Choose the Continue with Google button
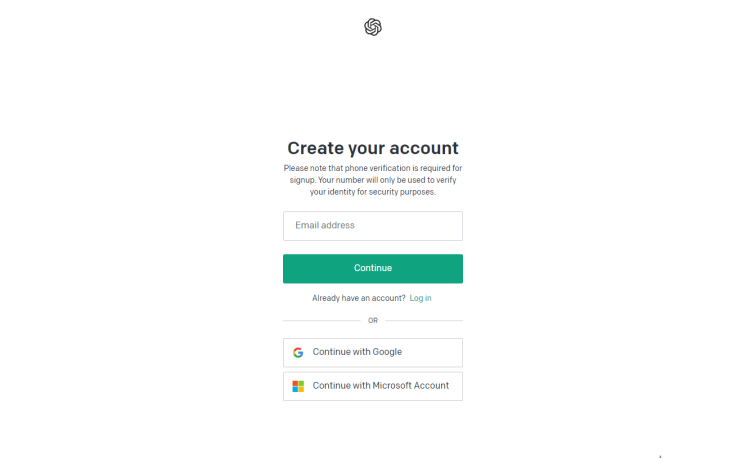 click(x=372, y=352)
